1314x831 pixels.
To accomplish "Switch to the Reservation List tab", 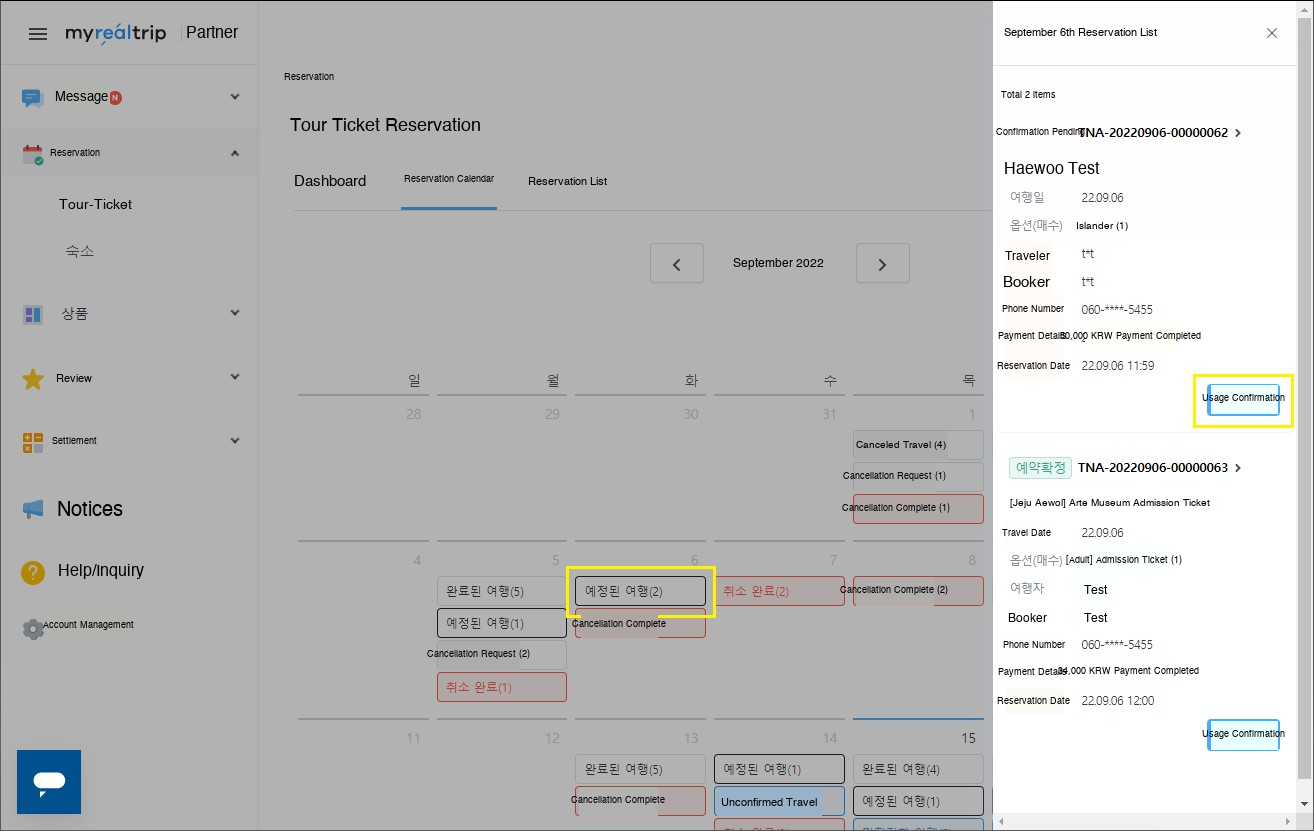I will point(567,181).
